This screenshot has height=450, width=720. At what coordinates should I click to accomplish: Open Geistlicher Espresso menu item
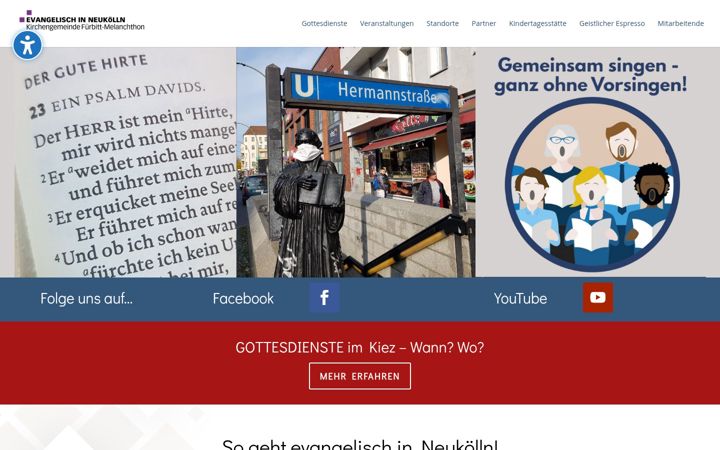612,23
